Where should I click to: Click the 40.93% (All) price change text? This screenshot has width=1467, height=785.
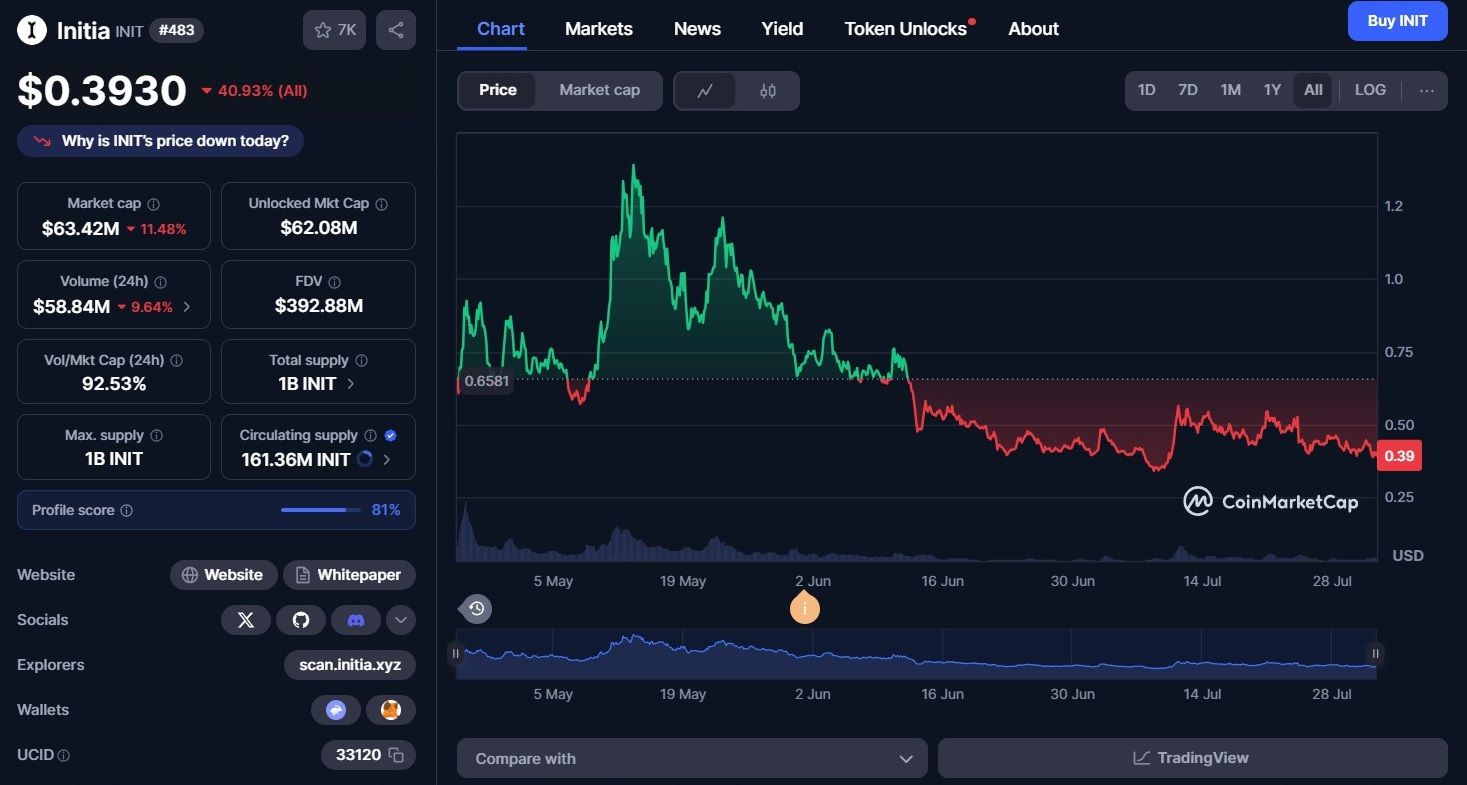(x=262, y=91)
